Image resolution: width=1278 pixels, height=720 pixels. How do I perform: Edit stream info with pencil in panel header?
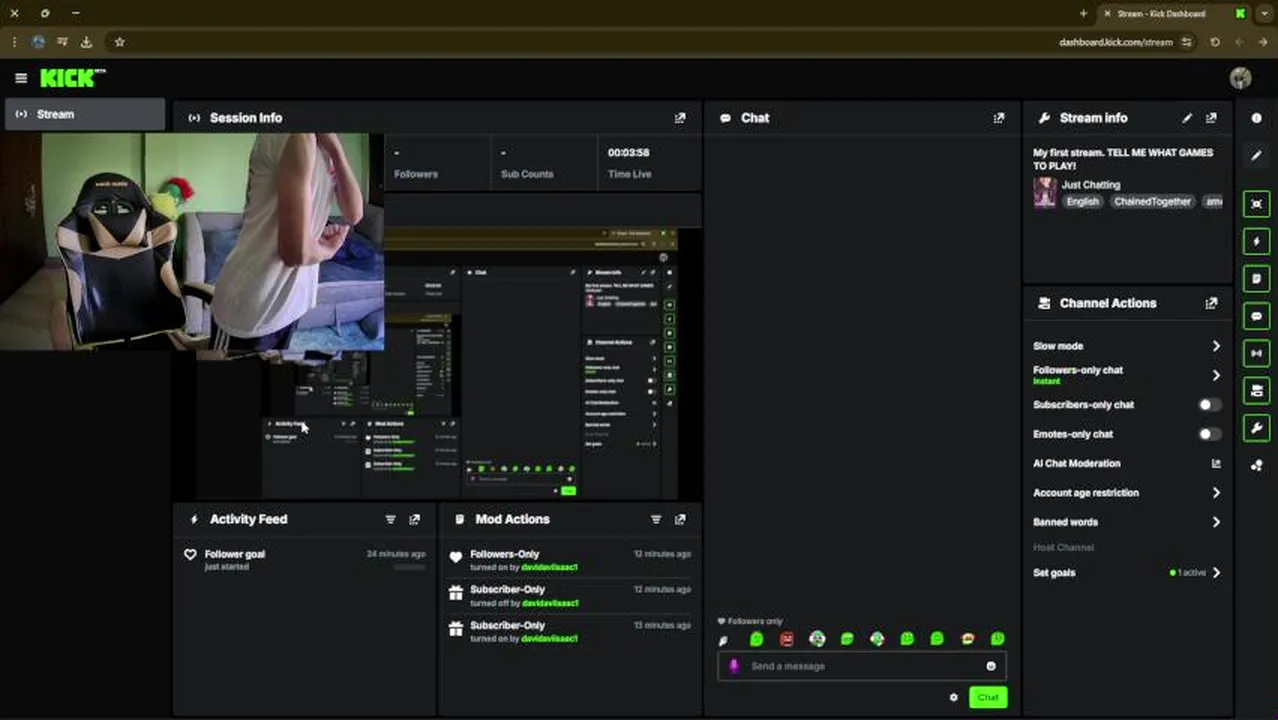[x=1187, y=118]
